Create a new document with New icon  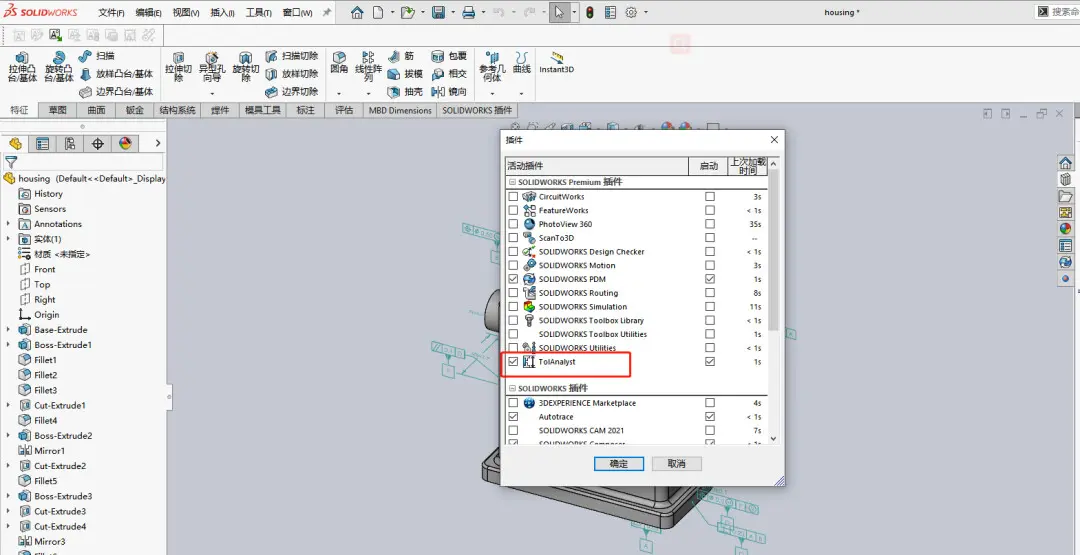tap(378, 12)
